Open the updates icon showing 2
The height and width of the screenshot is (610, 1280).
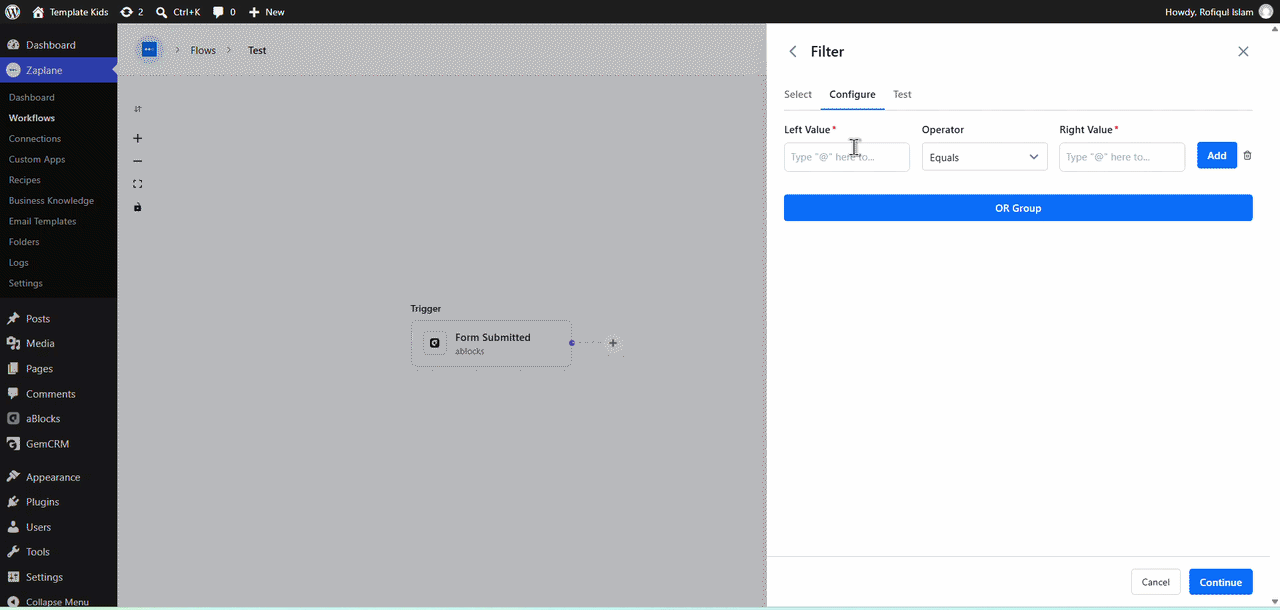point(131,12)
